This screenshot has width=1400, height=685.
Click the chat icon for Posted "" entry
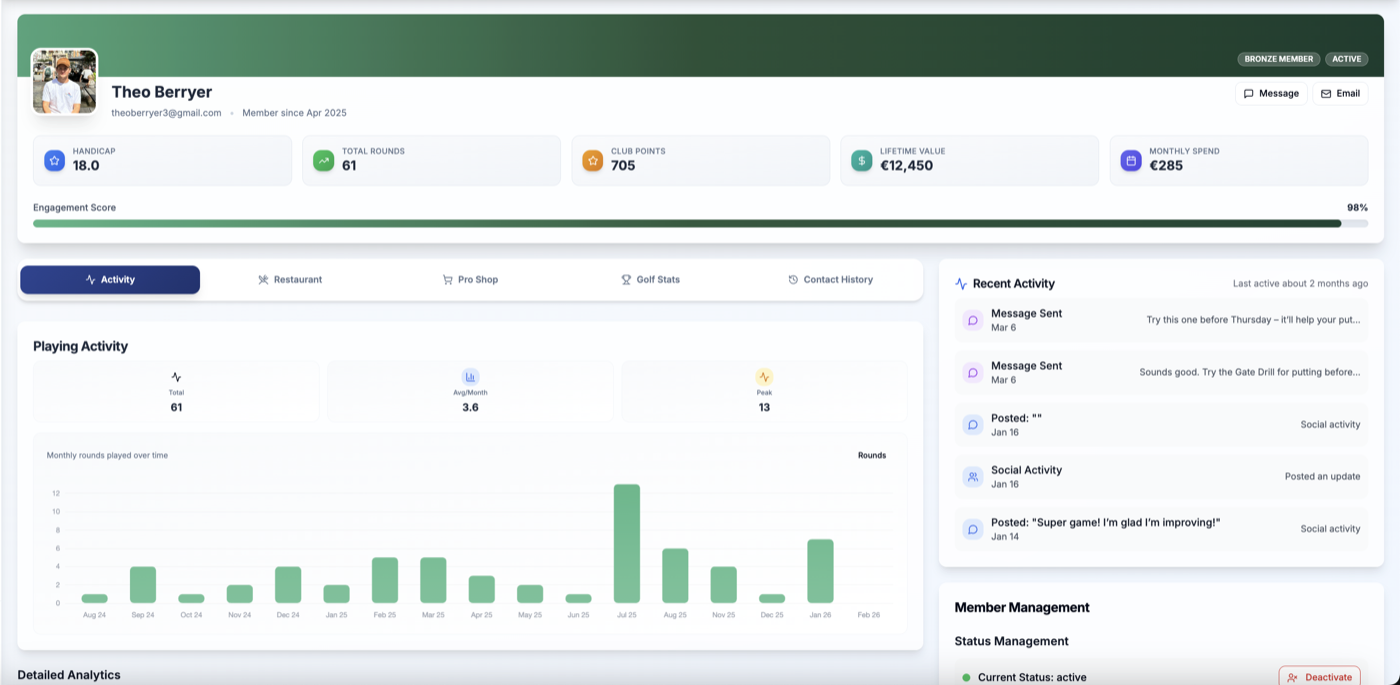click(973, 424)
